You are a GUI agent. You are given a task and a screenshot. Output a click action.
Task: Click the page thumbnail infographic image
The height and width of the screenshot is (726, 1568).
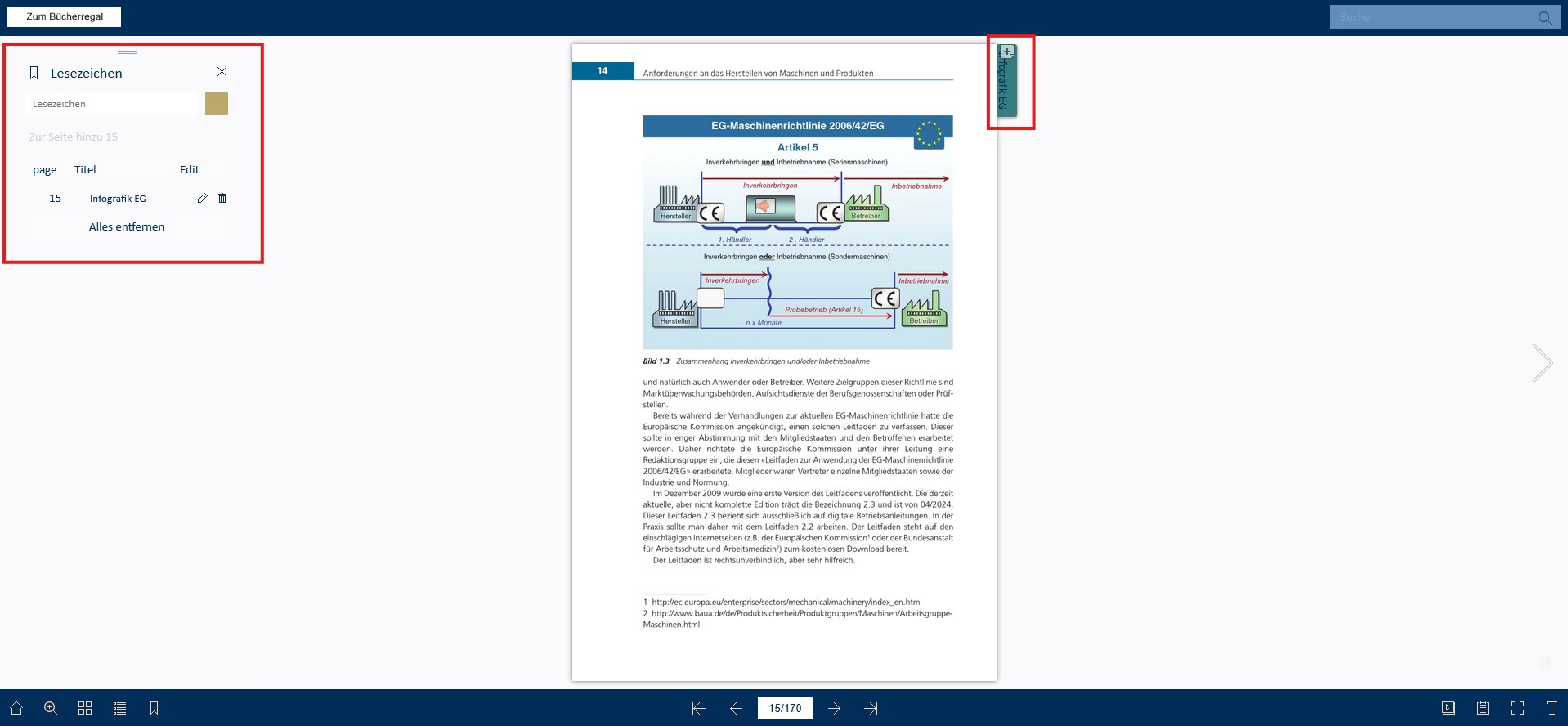pyautogui.click(x=798, y=232)
